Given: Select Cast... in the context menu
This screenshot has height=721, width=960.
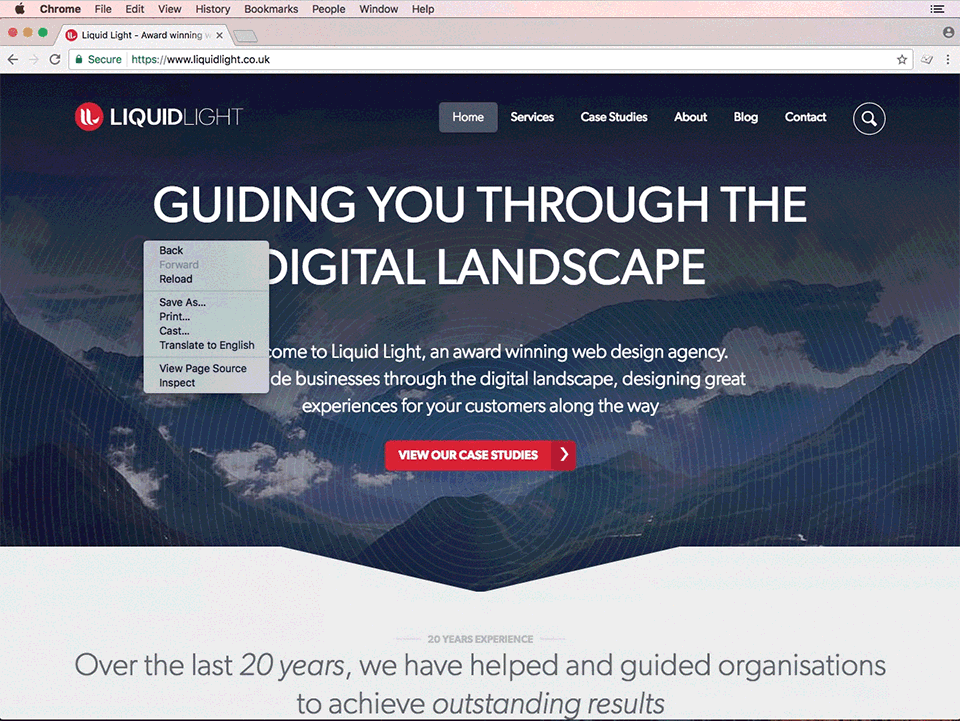Looking at the screenshot, I should pyautogui.click(x=206, y=331).
